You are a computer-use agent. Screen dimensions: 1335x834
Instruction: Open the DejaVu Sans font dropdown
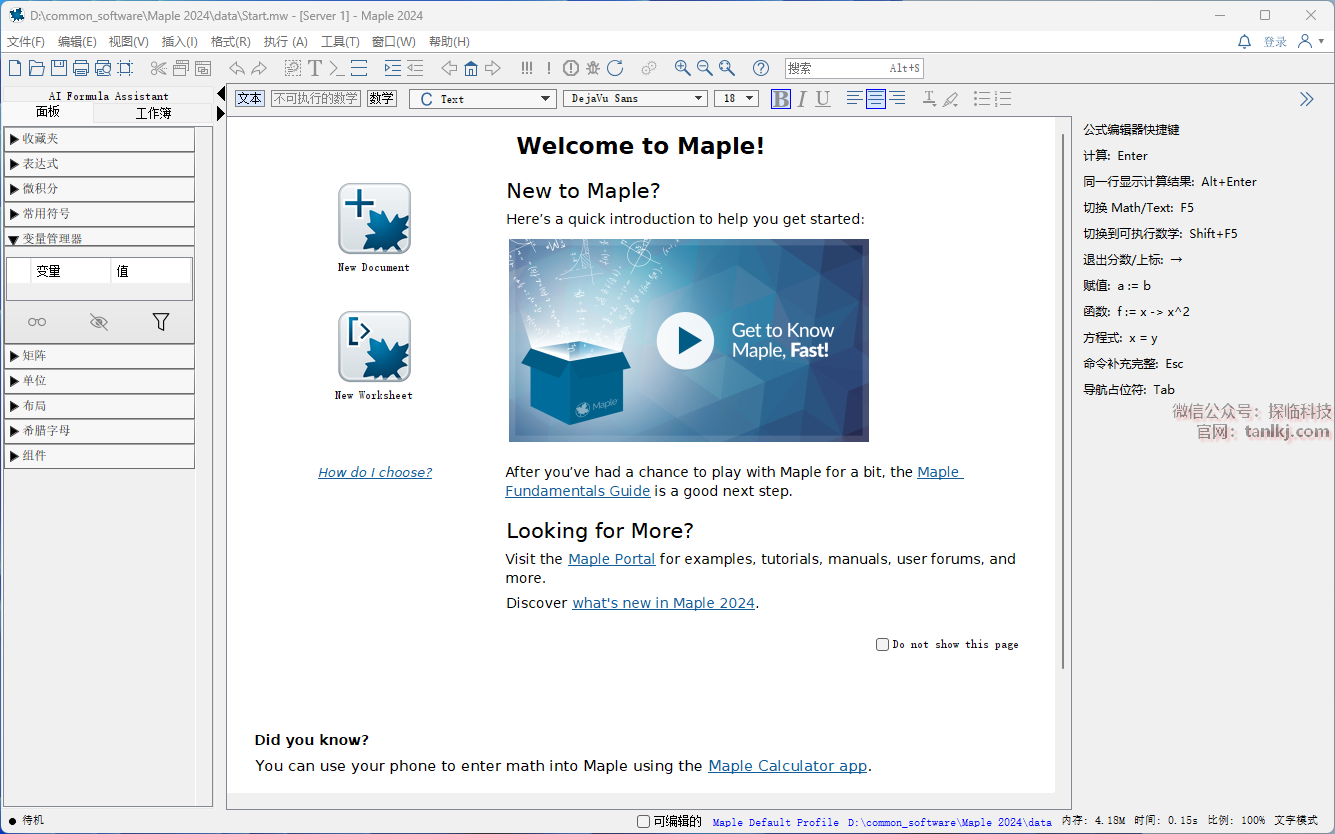click(x=635, y=98)
